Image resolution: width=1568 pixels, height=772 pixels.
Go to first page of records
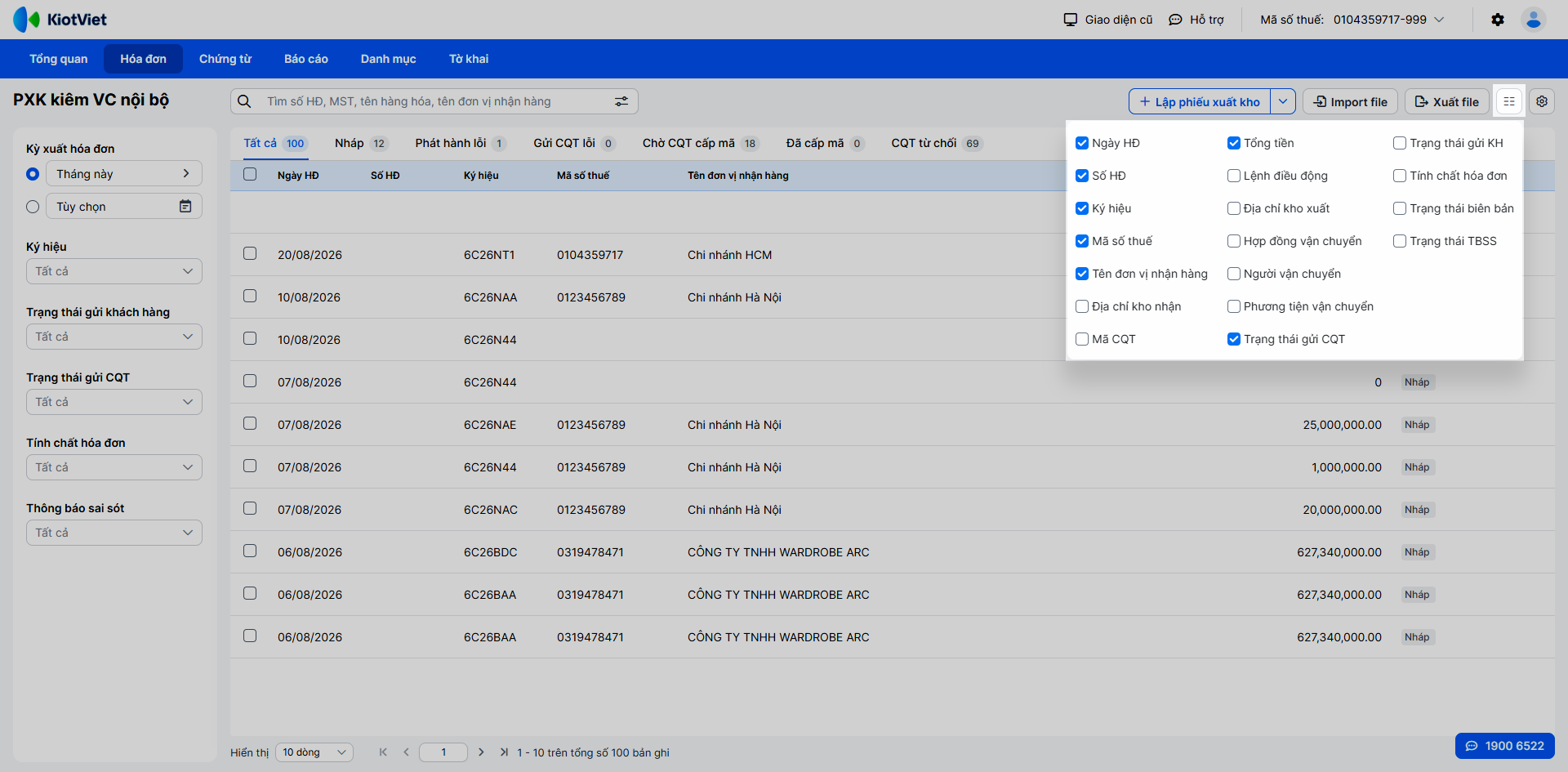pos(383,752)
